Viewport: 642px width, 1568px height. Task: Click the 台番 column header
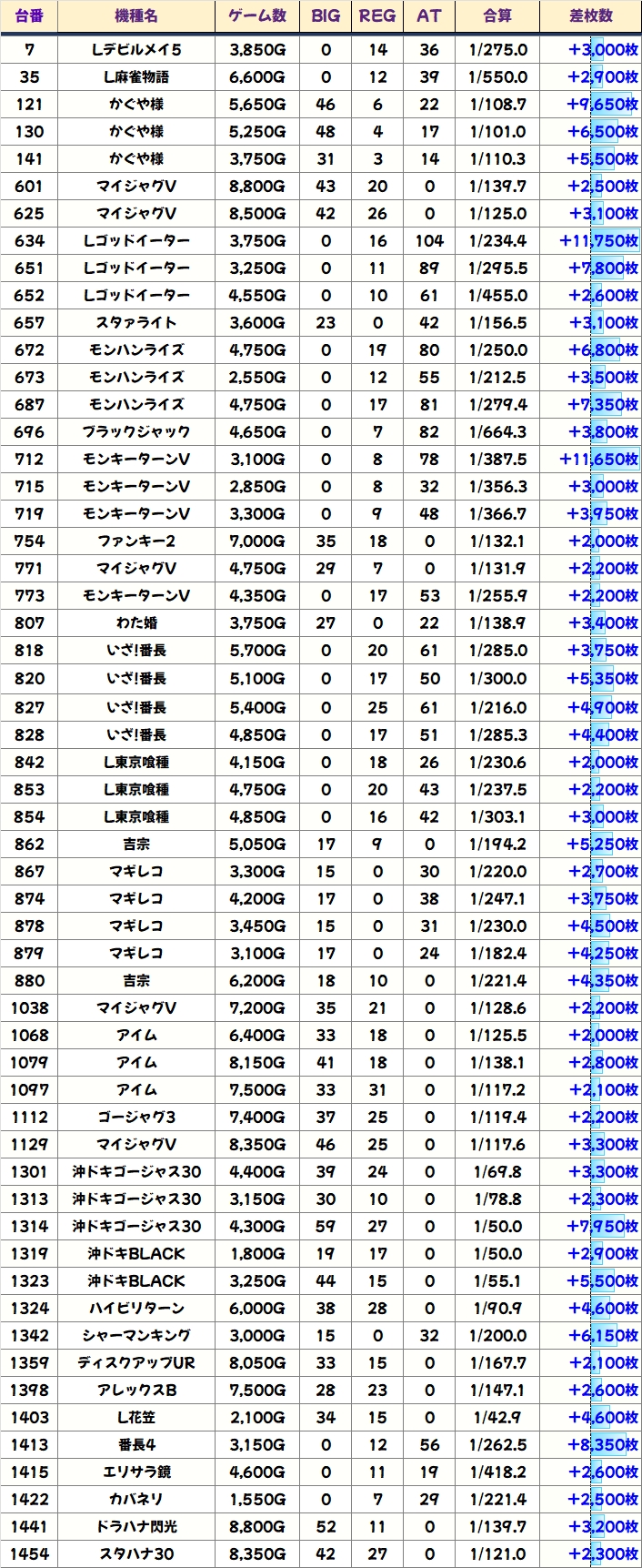(29, 15)
